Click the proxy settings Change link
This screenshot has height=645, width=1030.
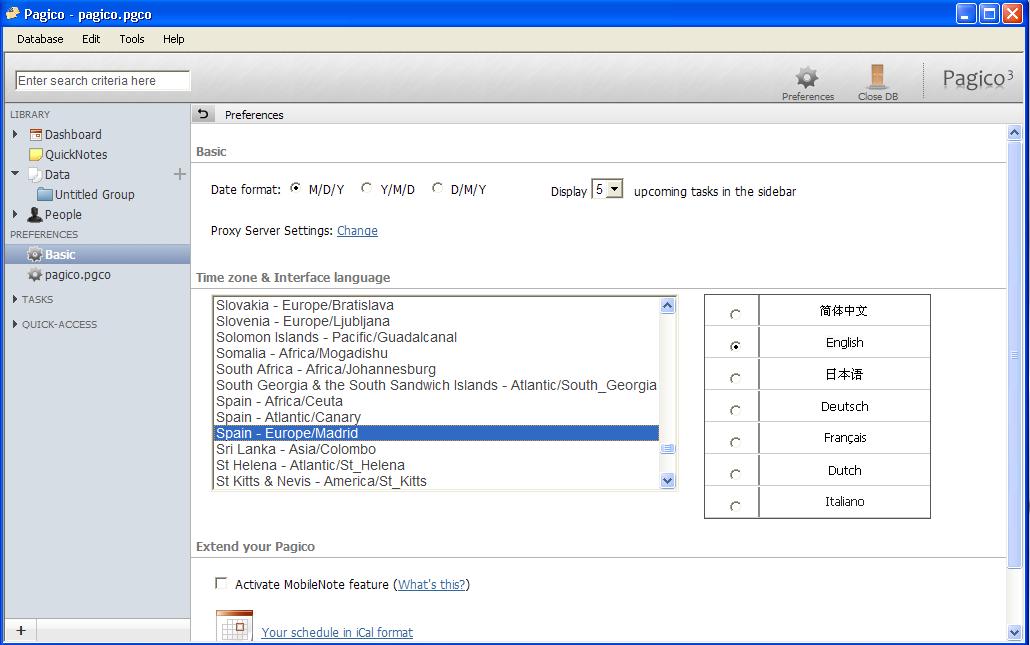click(x=357, y=231)
